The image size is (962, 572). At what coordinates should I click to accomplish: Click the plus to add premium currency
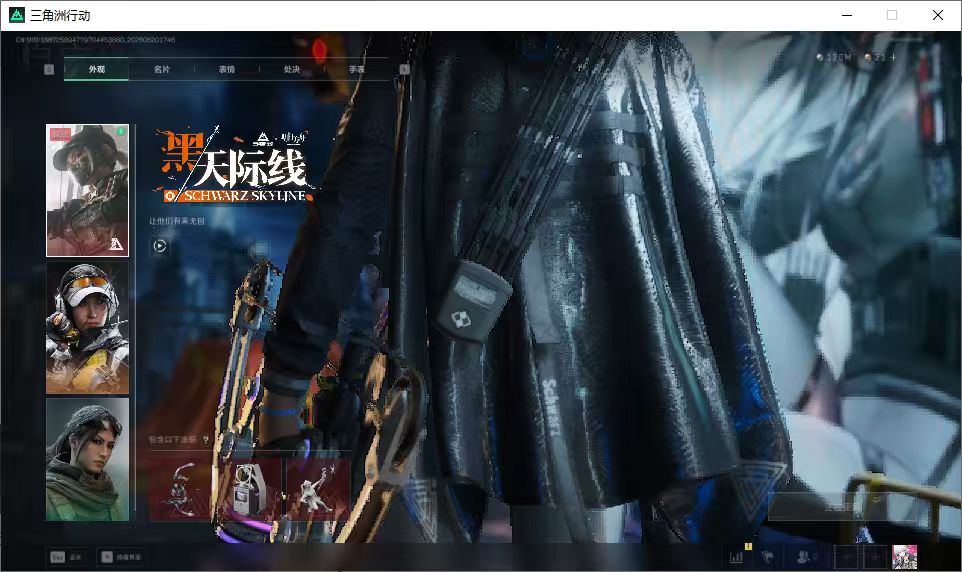(x=893, y=57)
